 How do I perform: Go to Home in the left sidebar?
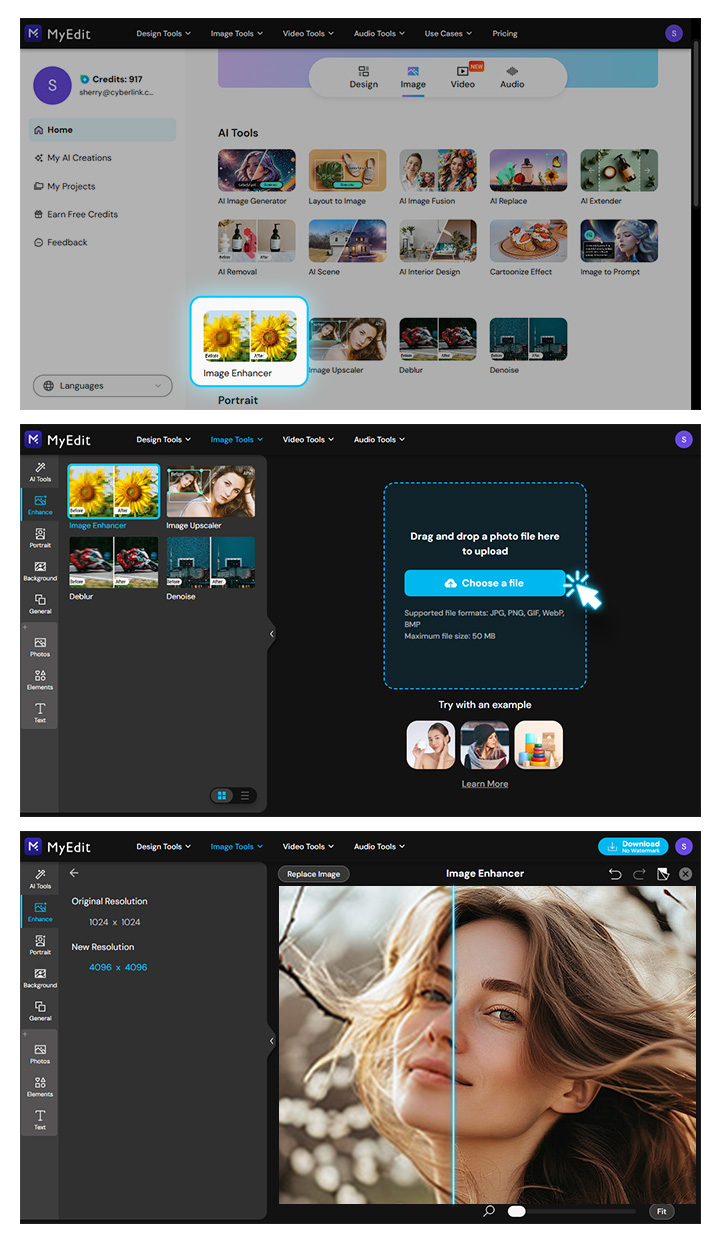pos(103,130)
